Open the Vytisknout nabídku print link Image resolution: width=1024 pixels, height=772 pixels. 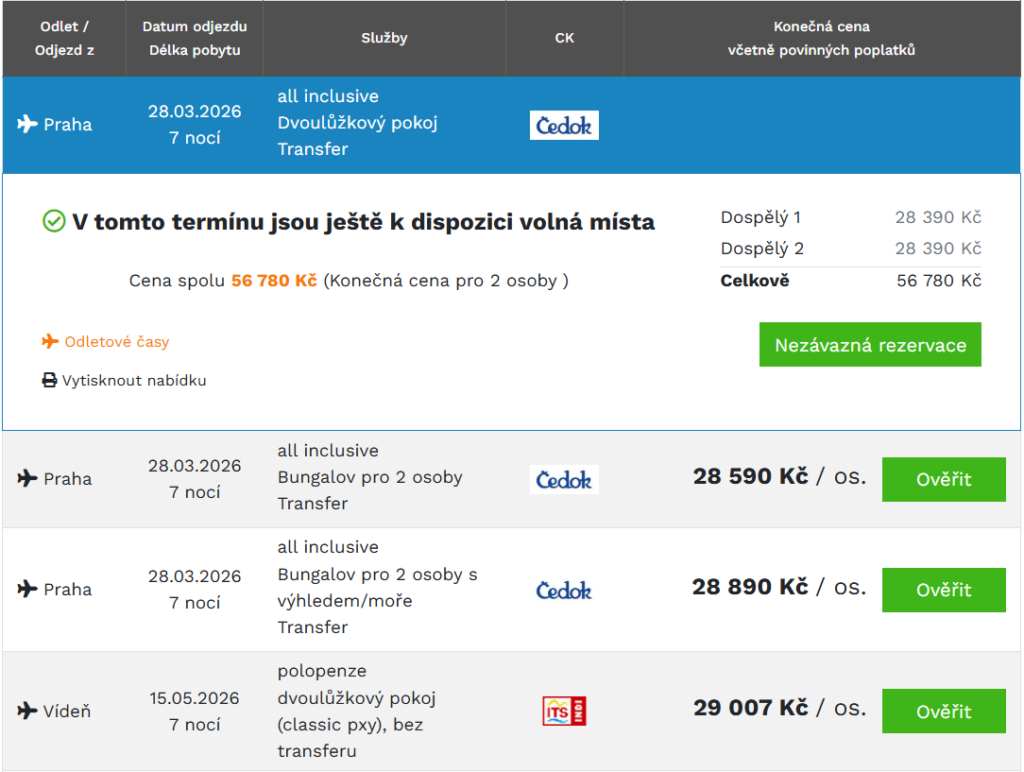pos(134,381)
